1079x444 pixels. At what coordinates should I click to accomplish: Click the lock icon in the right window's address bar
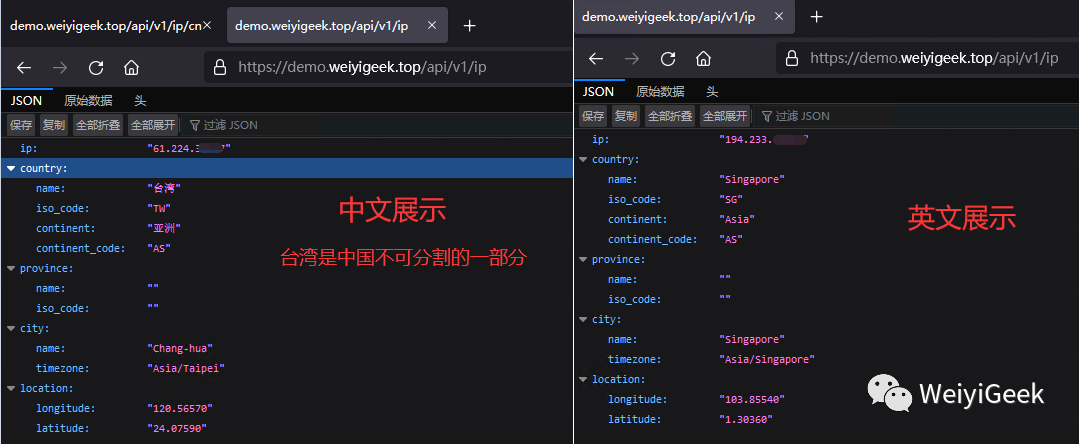790,58
